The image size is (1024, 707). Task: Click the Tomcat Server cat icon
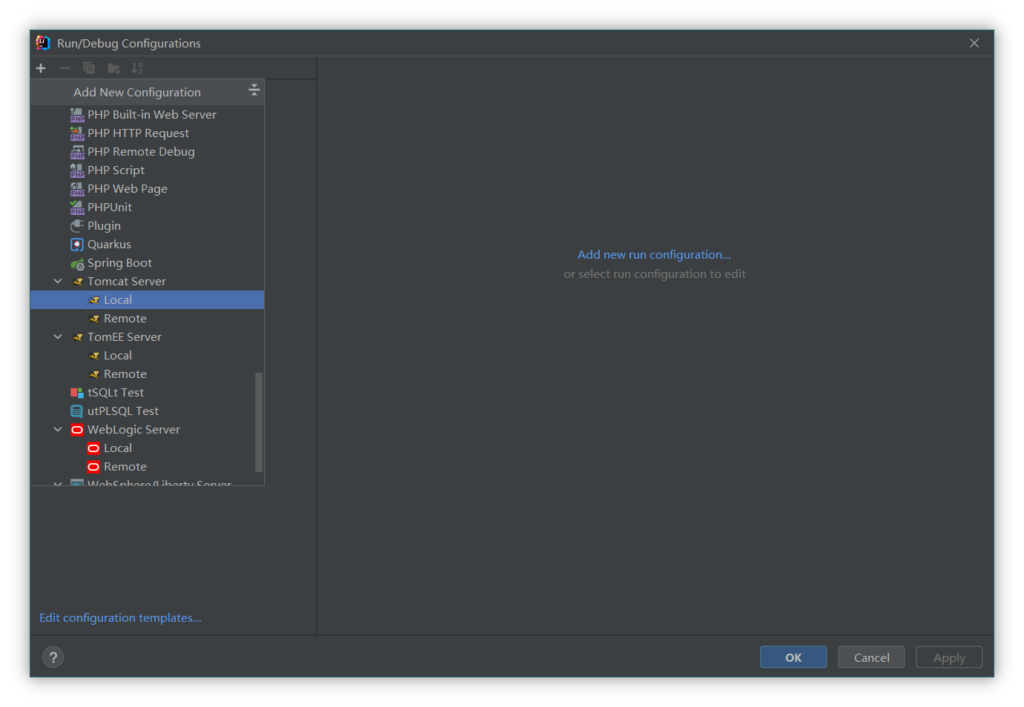point(77,281)
